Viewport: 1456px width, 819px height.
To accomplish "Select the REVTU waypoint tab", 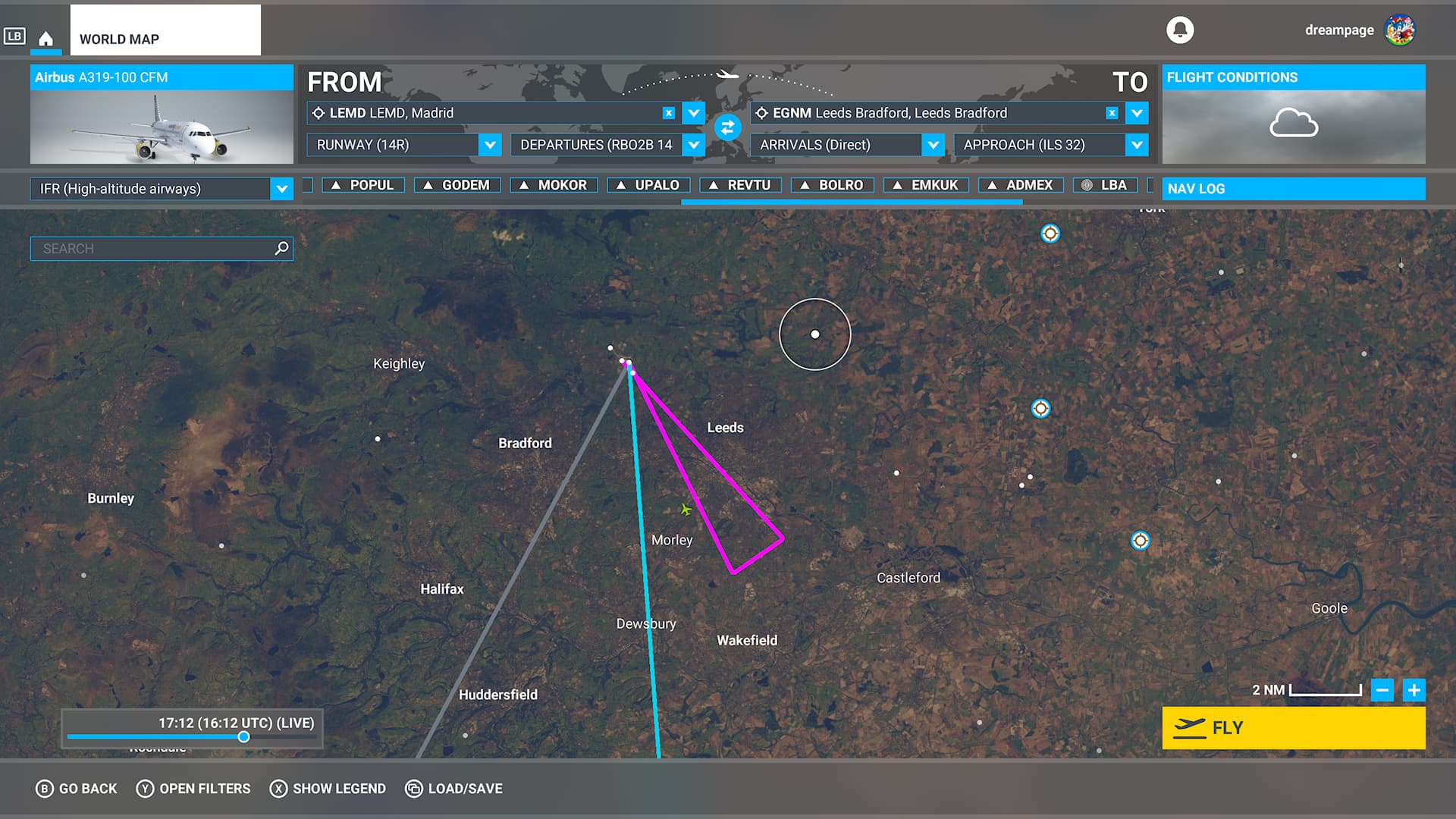I will click(740, 185).
